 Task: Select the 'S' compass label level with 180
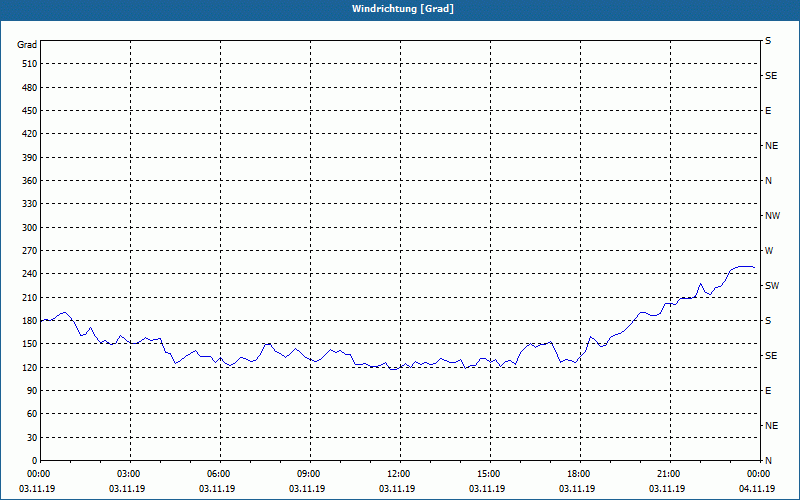[768, 321]
